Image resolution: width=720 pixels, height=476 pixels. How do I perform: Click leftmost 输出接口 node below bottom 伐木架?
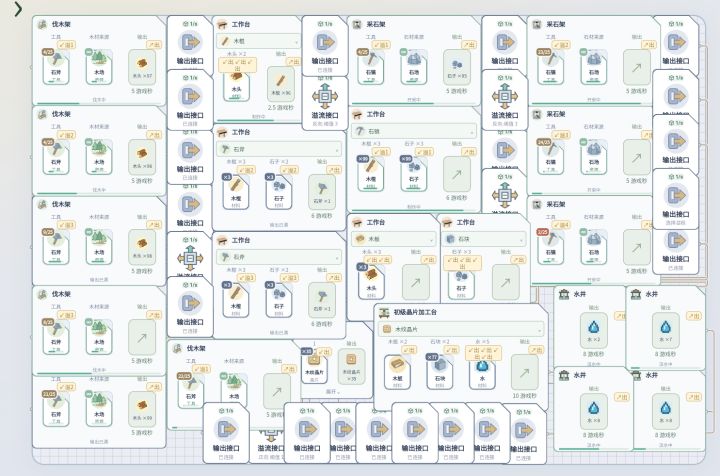point(226,433)
